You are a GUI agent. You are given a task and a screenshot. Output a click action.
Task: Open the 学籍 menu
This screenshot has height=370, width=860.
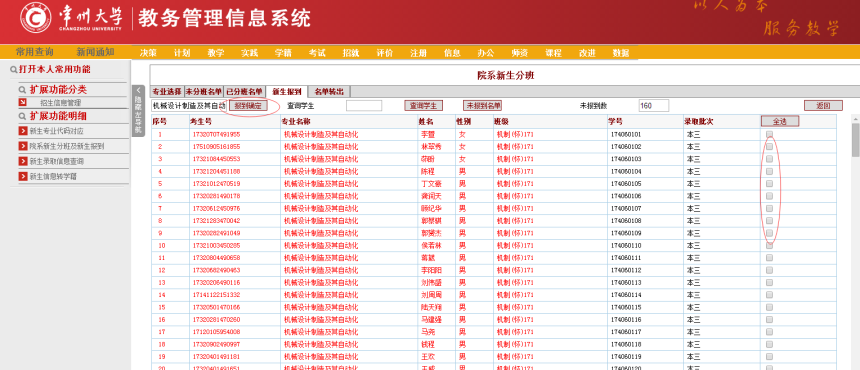point(284,53)
